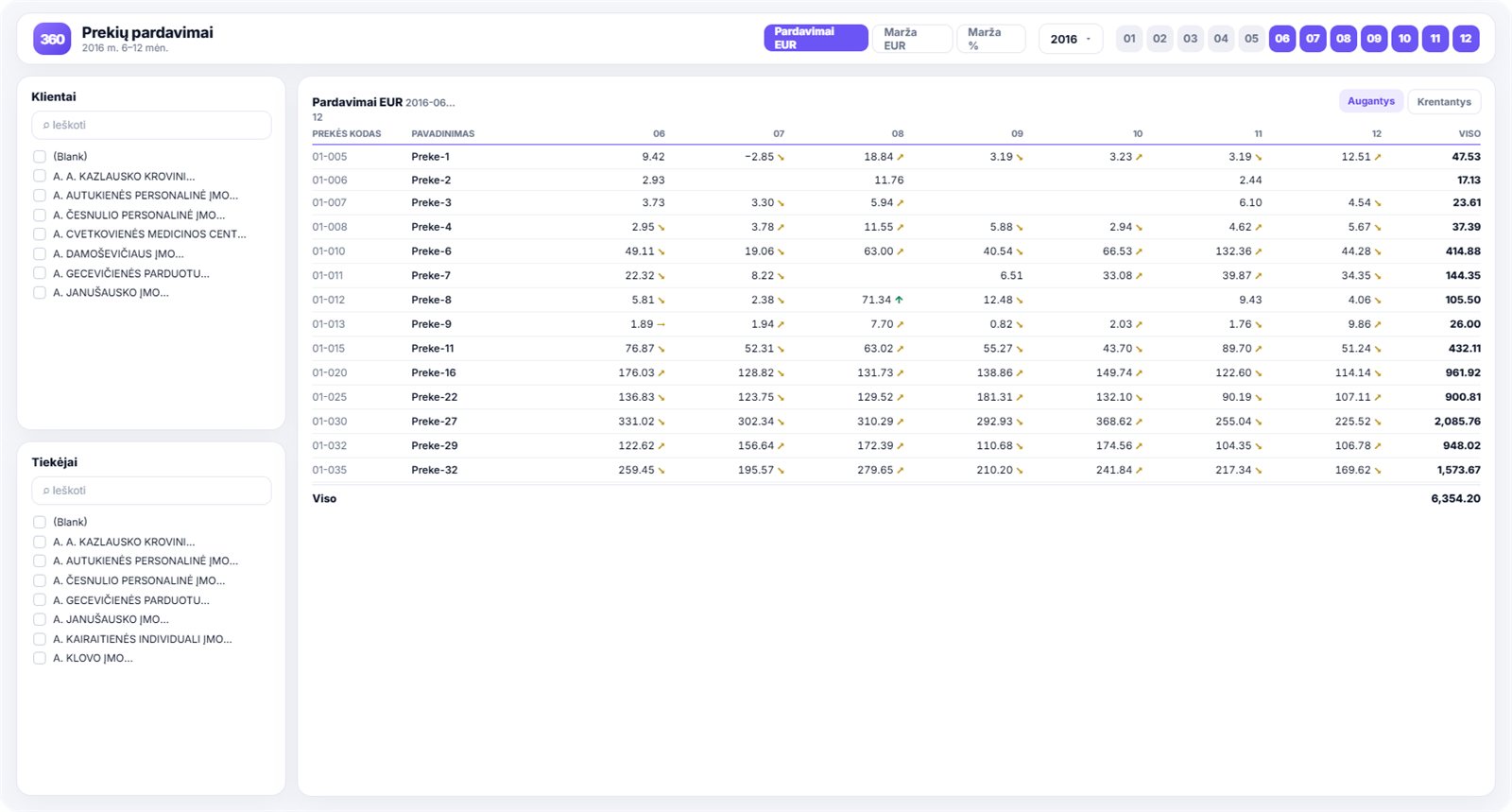Viewport: 1512px width, 812px height.
Task: Focus the Tiekėjai search field
Action: 151,491
